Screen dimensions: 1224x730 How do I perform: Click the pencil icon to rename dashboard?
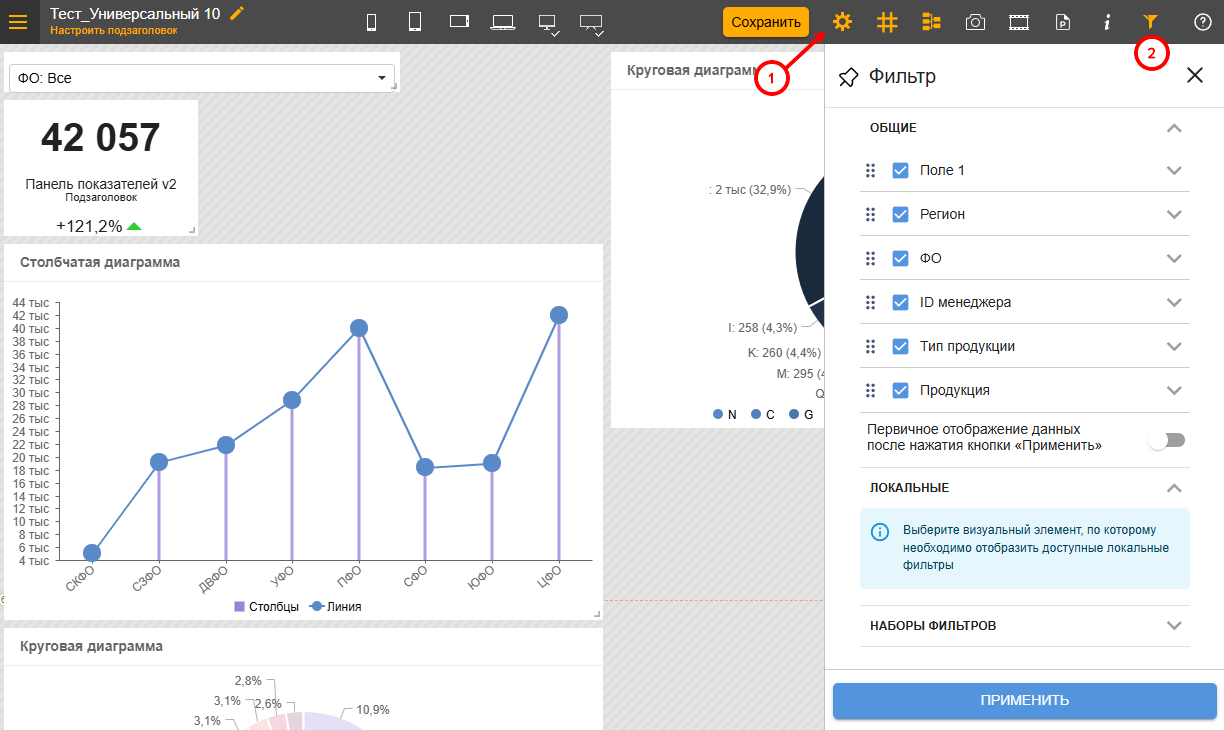(x=237, y=13)
